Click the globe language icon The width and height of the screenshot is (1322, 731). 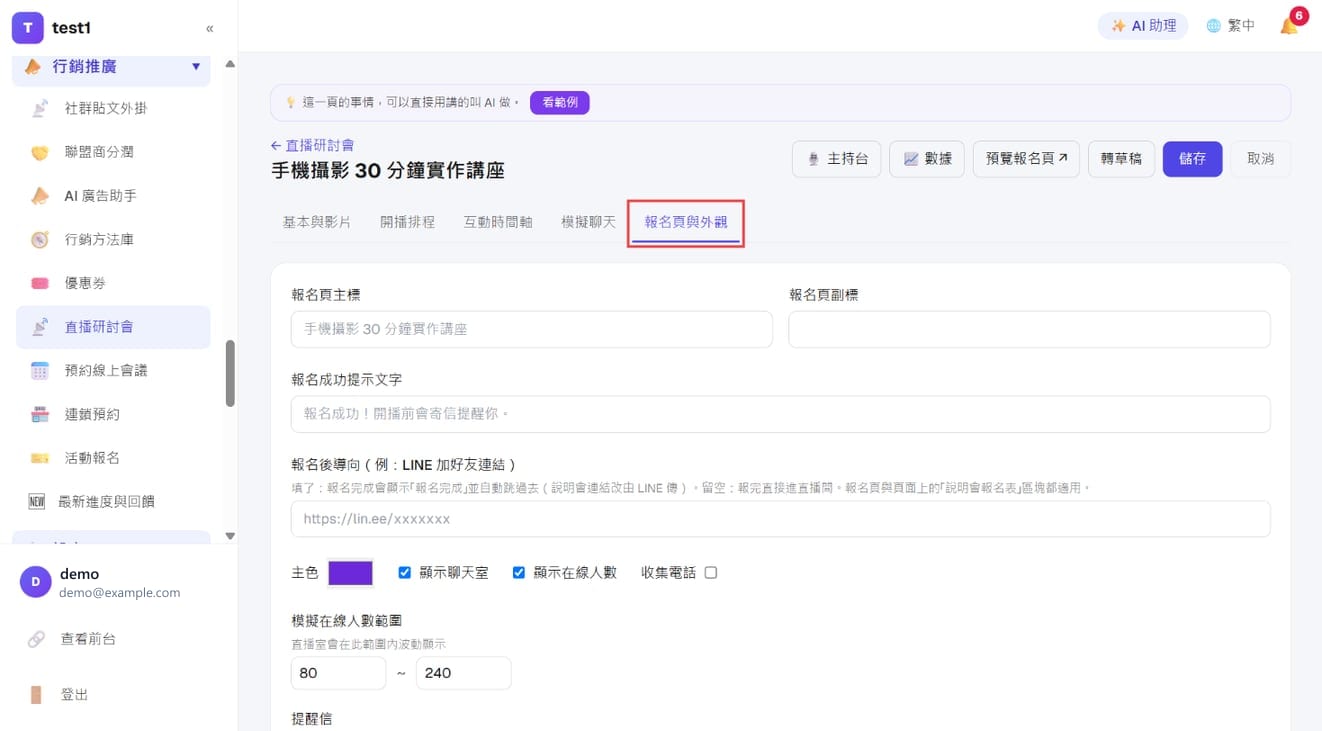1214,26
